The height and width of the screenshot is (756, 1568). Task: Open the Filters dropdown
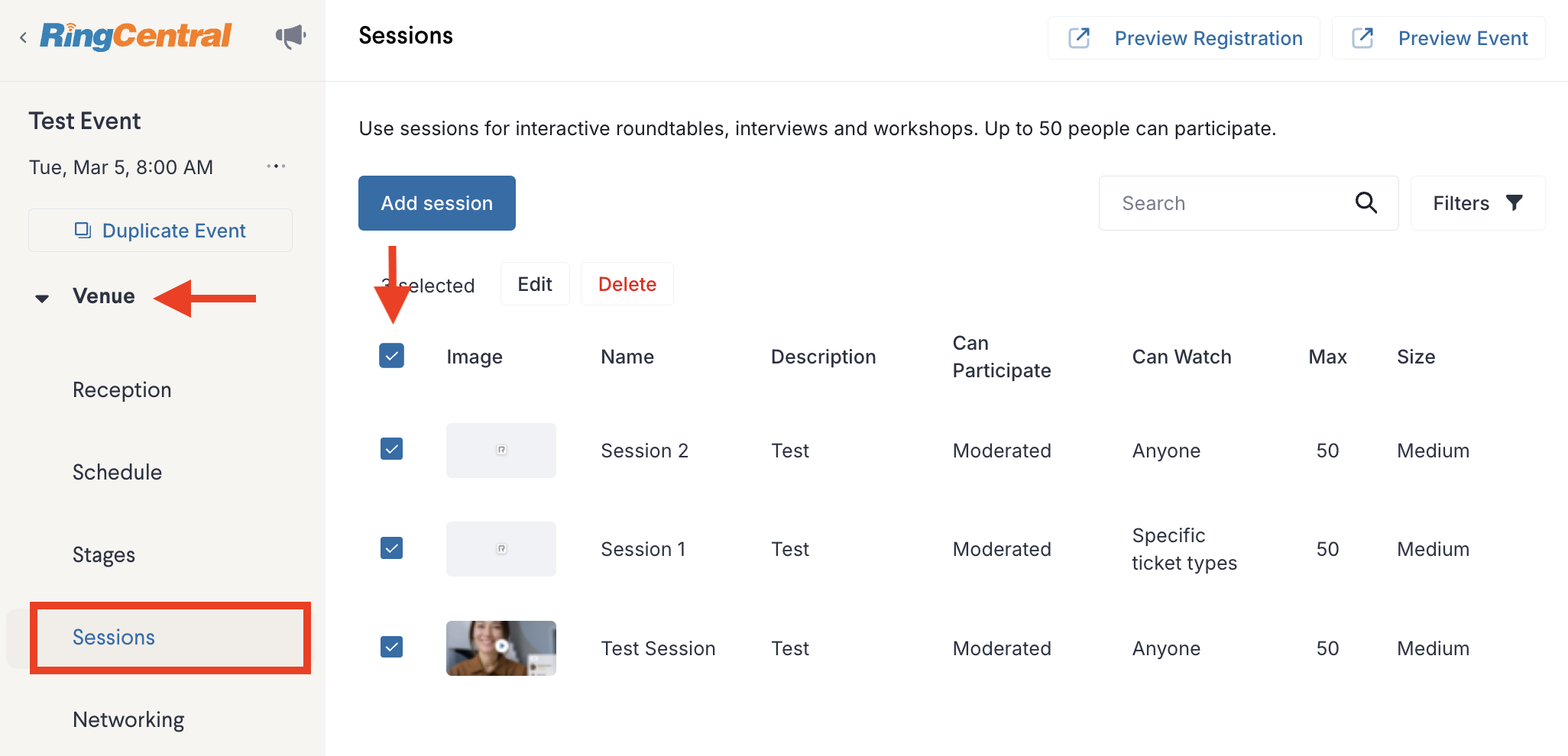[1478, 203]
